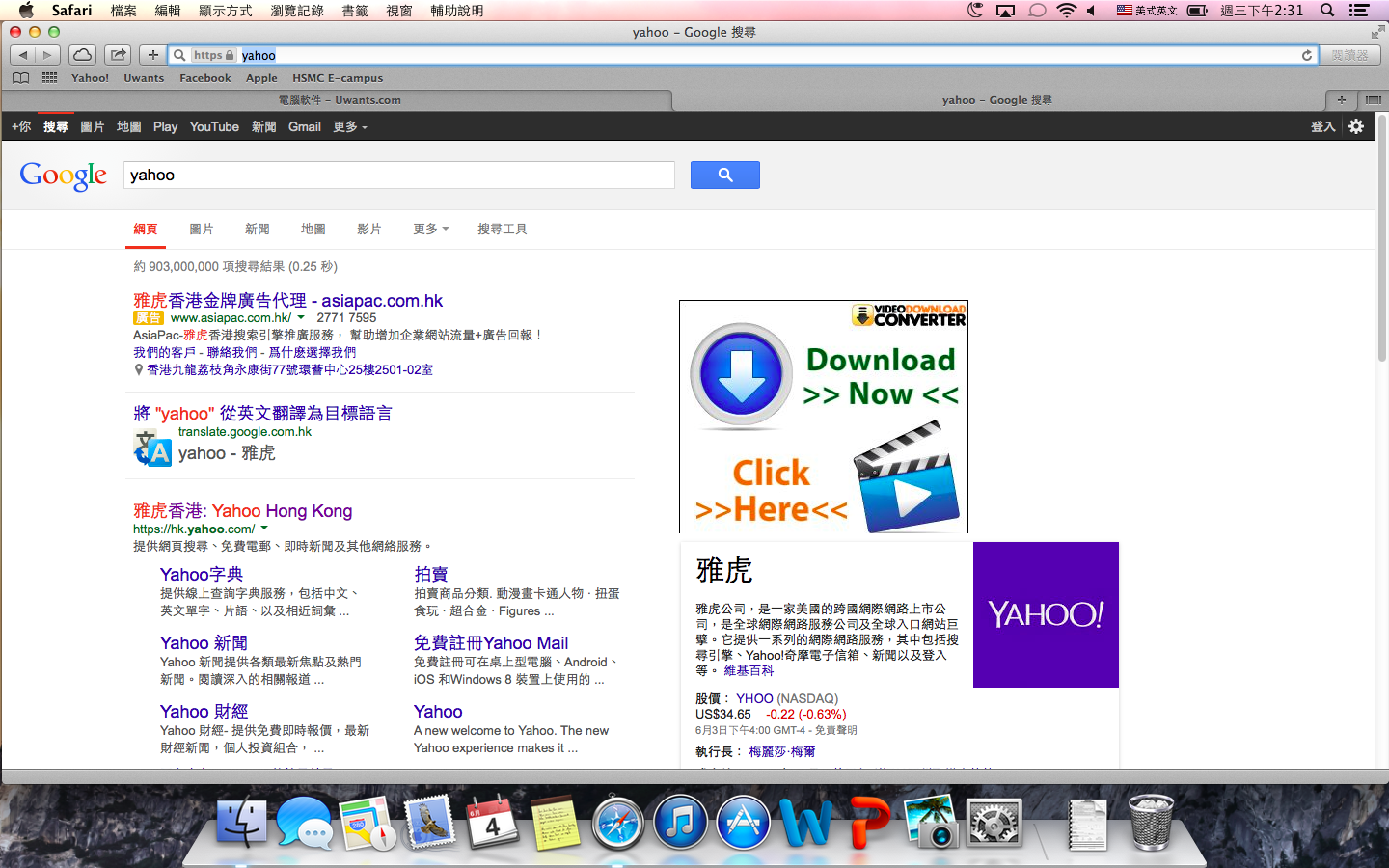The height and width of the screenshot is (868, 1389).
Task: Open the reading list book icon
Action: 21,78
